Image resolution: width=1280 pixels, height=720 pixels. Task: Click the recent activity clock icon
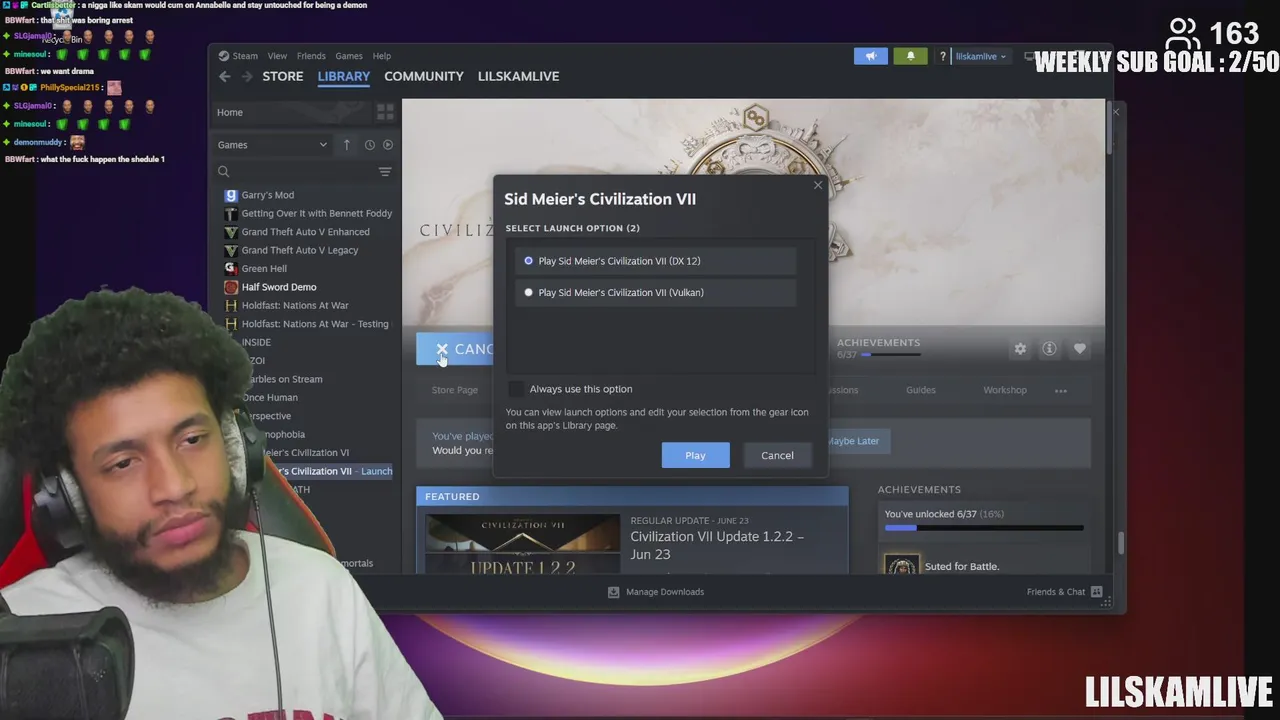pos(369,145)
